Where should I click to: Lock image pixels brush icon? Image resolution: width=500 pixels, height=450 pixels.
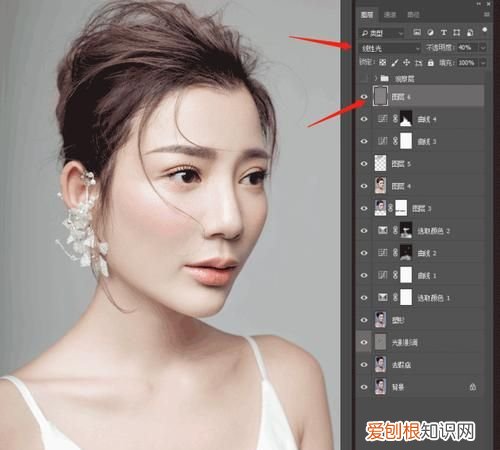pyautogui.click(x=395, y=62)
